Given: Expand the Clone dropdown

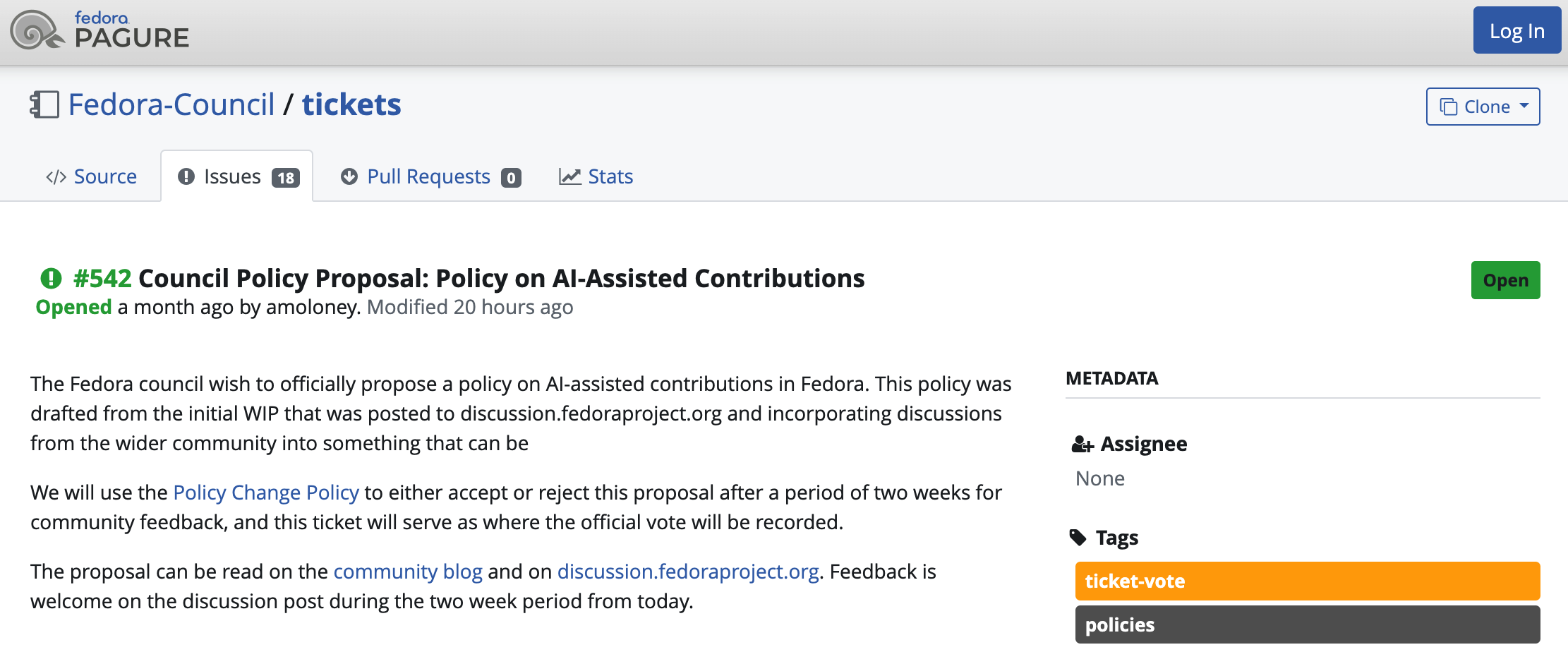Looking at the screenshot, I should pyautogui.click(x=1483, y=107).
